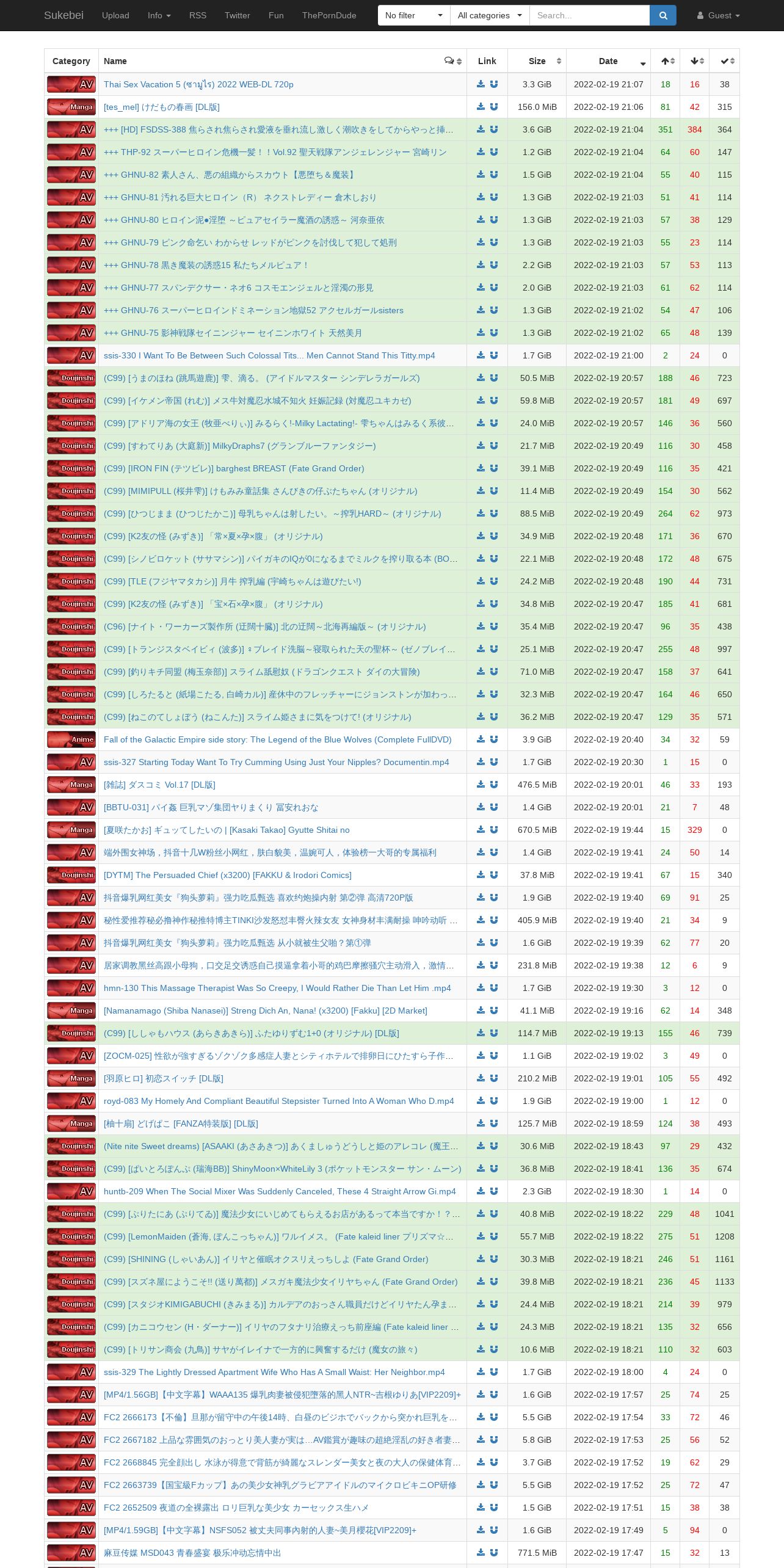The width and height of the screenshot is (784, 1568).
Task: Click size value 156.0 MiB
Action: click(537, 107)
